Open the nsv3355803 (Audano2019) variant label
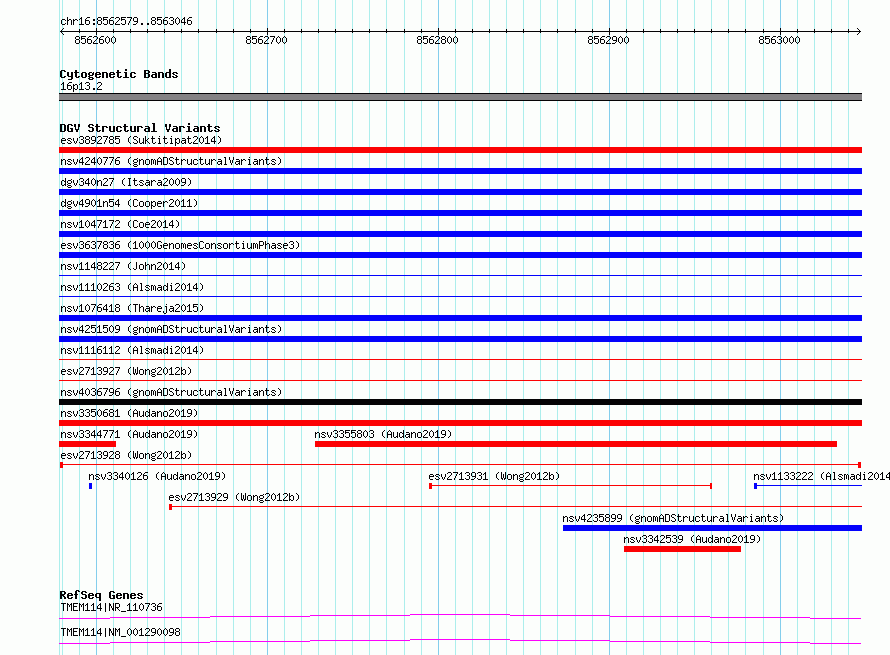890x655 pixels. [x=383, y=434]
